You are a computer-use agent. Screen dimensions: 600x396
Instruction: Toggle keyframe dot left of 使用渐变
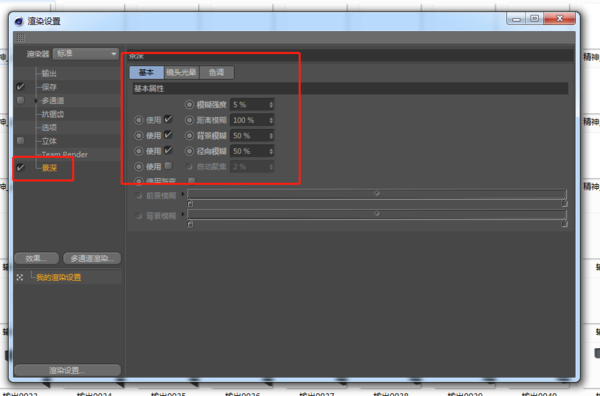point(139,181)
